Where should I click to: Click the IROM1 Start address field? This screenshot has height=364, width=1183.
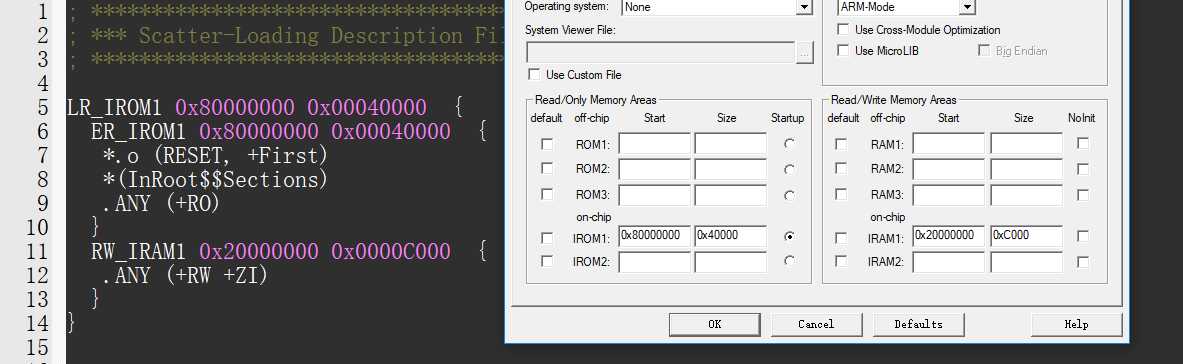(x=655, y=236)
